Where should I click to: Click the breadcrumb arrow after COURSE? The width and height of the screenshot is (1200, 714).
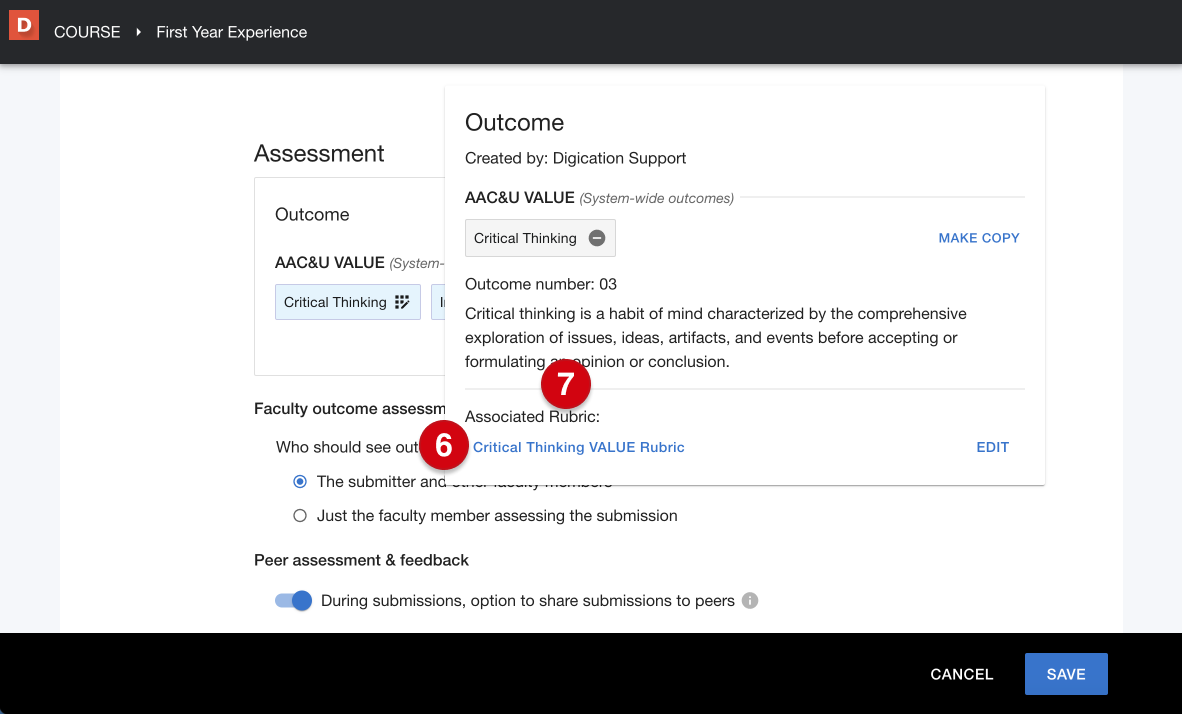(x=138, y=32)
